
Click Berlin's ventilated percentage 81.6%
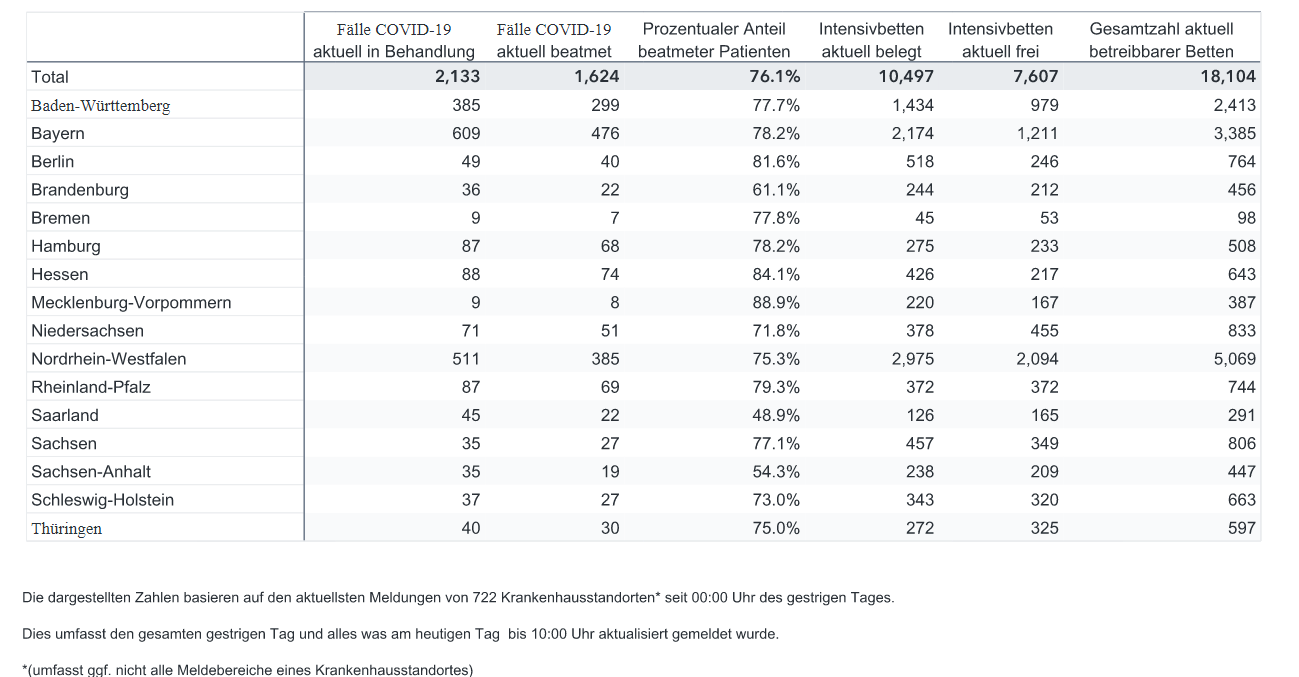pos(776,161)
